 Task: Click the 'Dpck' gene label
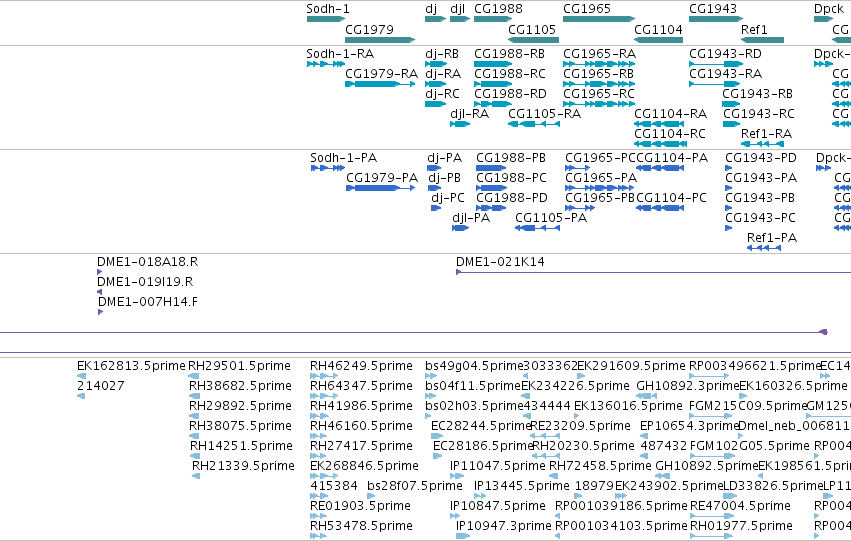(x=829, y=9)
